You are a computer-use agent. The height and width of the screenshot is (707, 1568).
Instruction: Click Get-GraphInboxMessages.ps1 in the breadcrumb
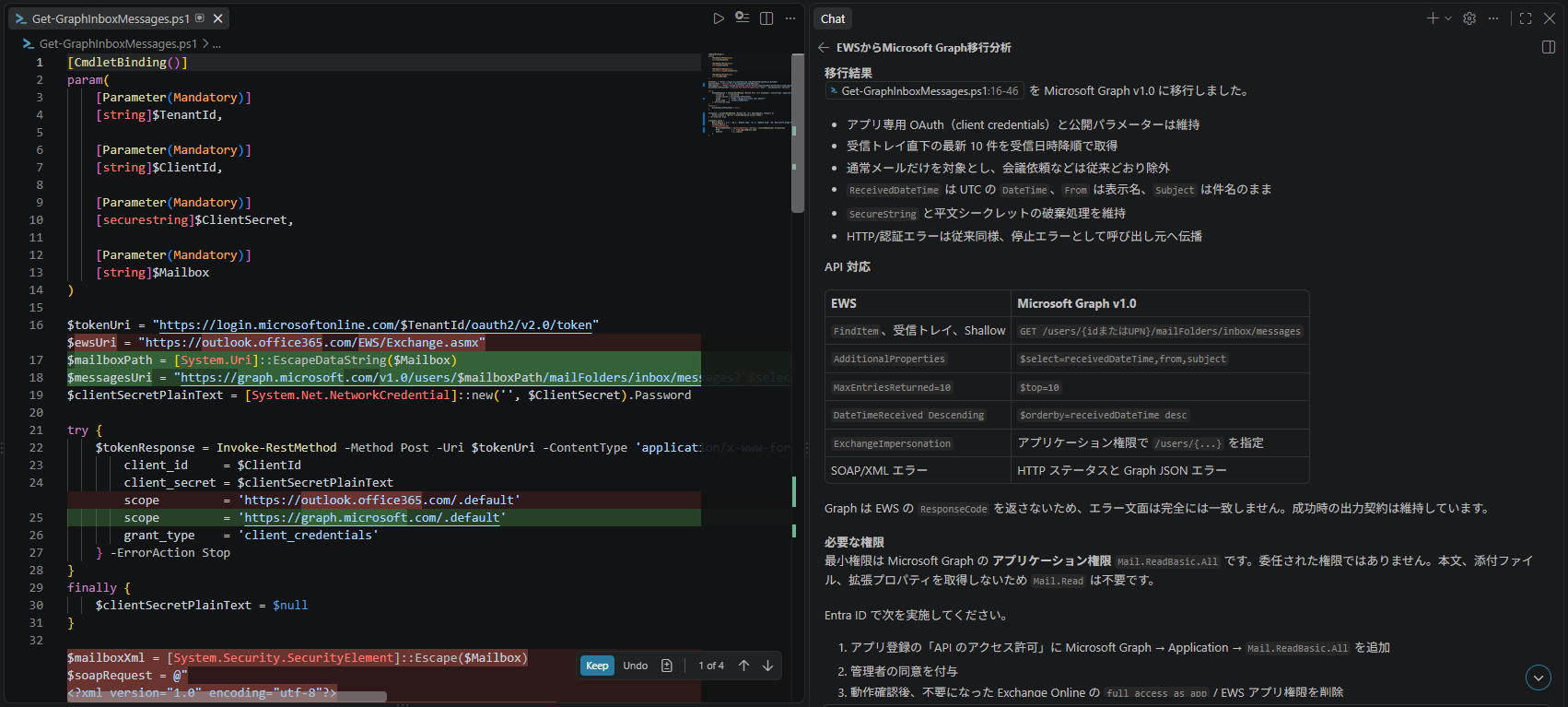tap(118, 43)
